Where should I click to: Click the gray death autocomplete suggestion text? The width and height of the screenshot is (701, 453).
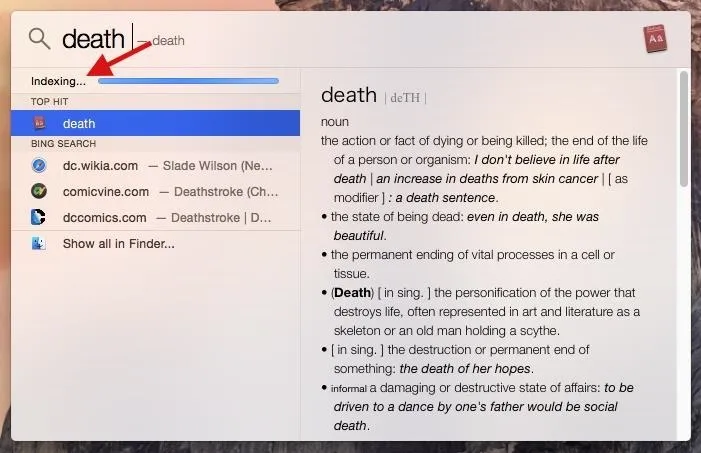(168, 40)
